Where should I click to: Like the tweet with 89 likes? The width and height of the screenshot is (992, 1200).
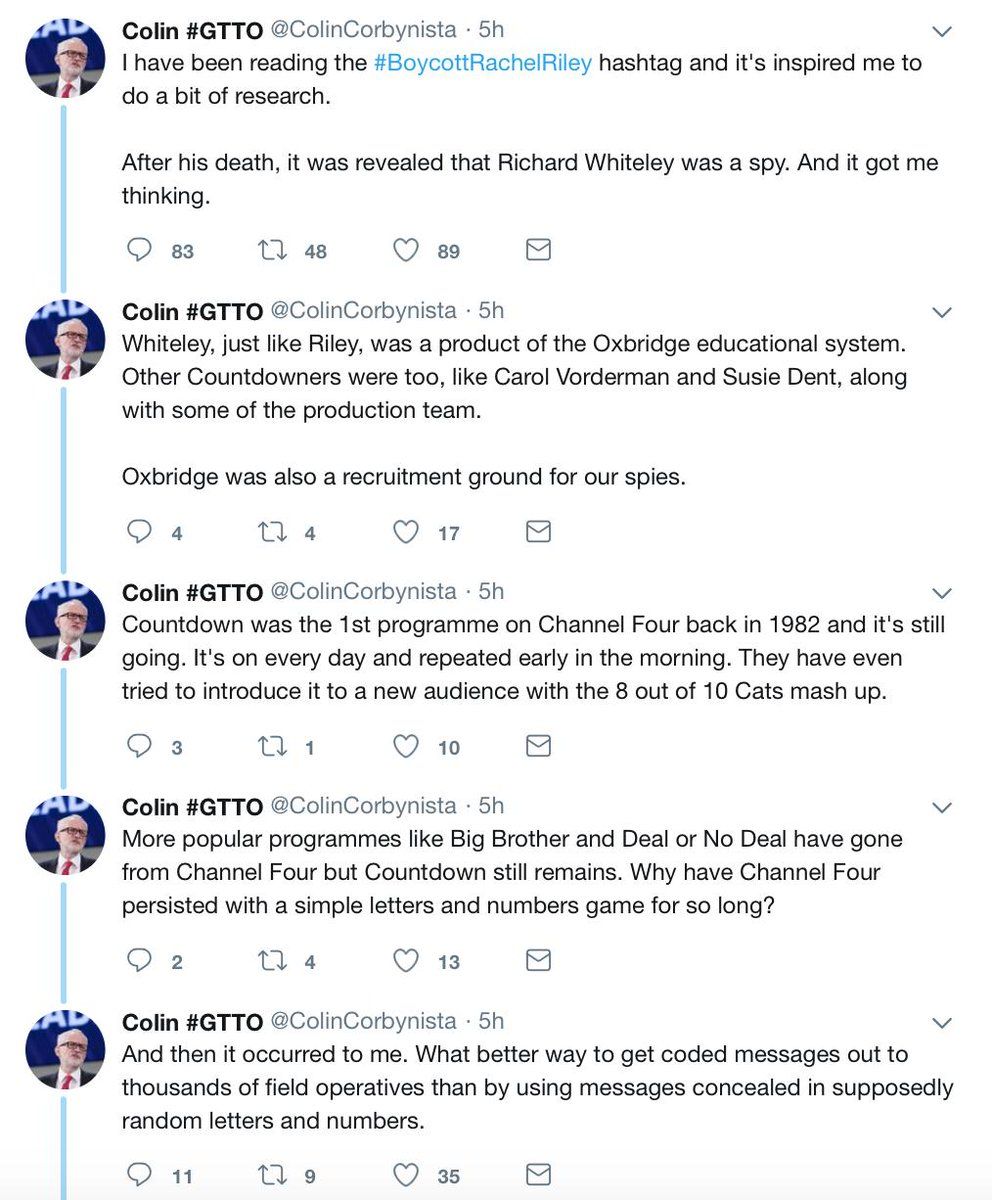(405, 250)
